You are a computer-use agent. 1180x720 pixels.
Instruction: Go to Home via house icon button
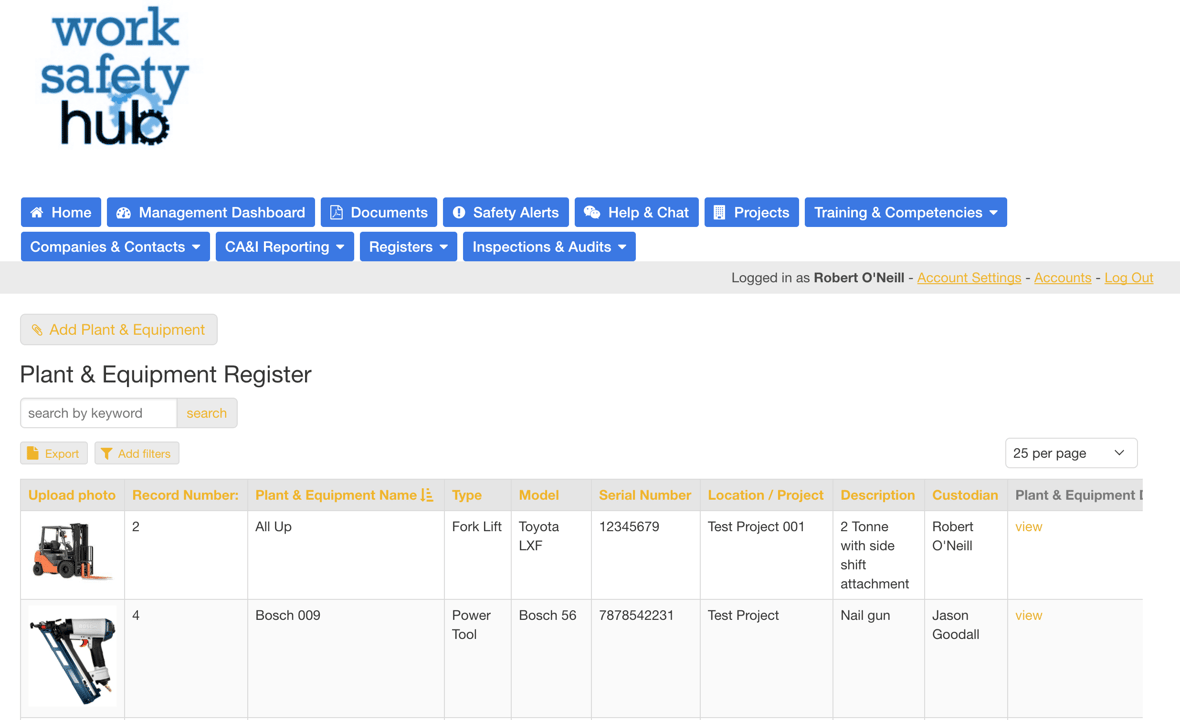point(61,212)
